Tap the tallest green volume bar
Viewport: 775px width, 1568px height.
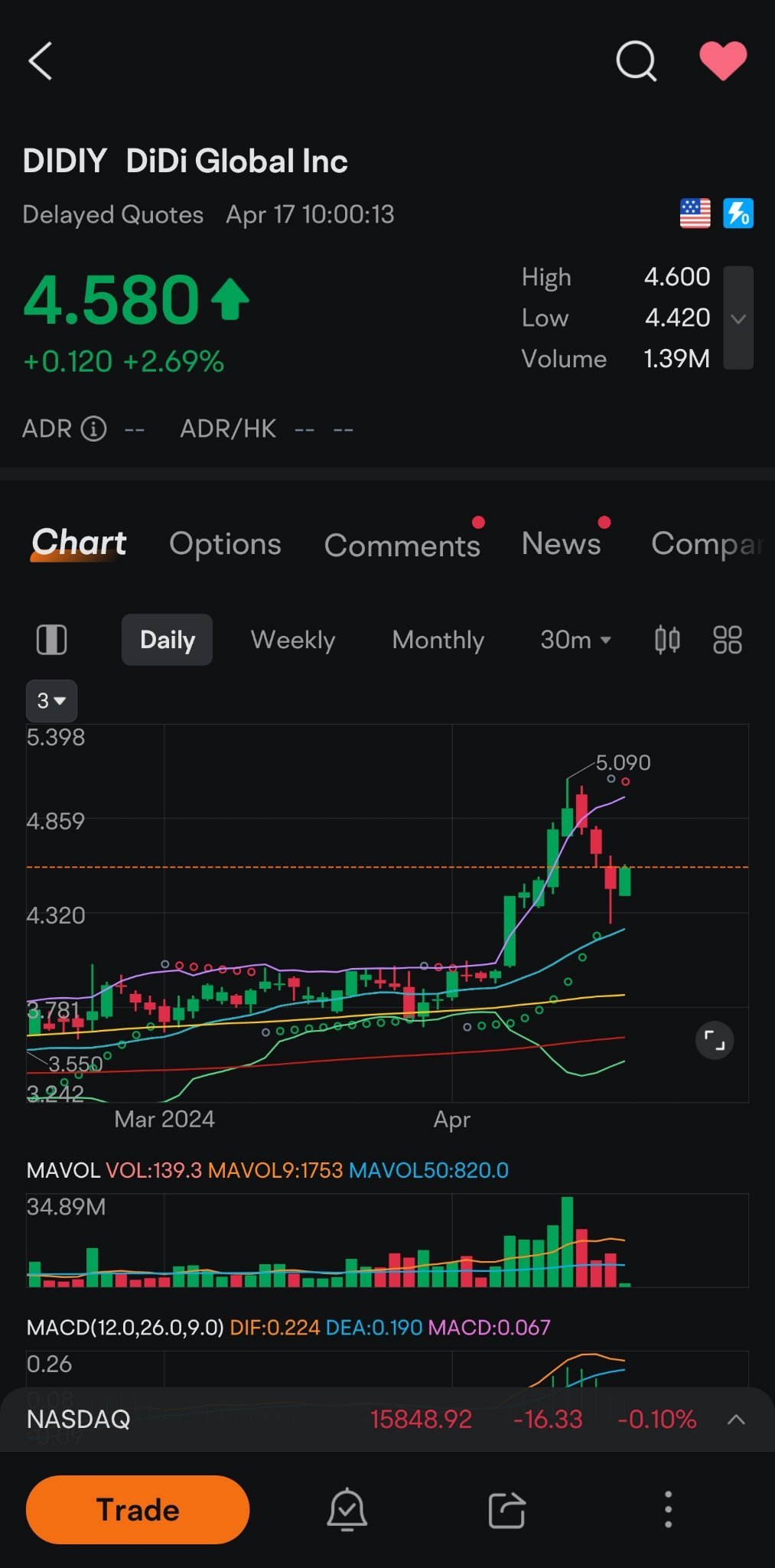567,1241
